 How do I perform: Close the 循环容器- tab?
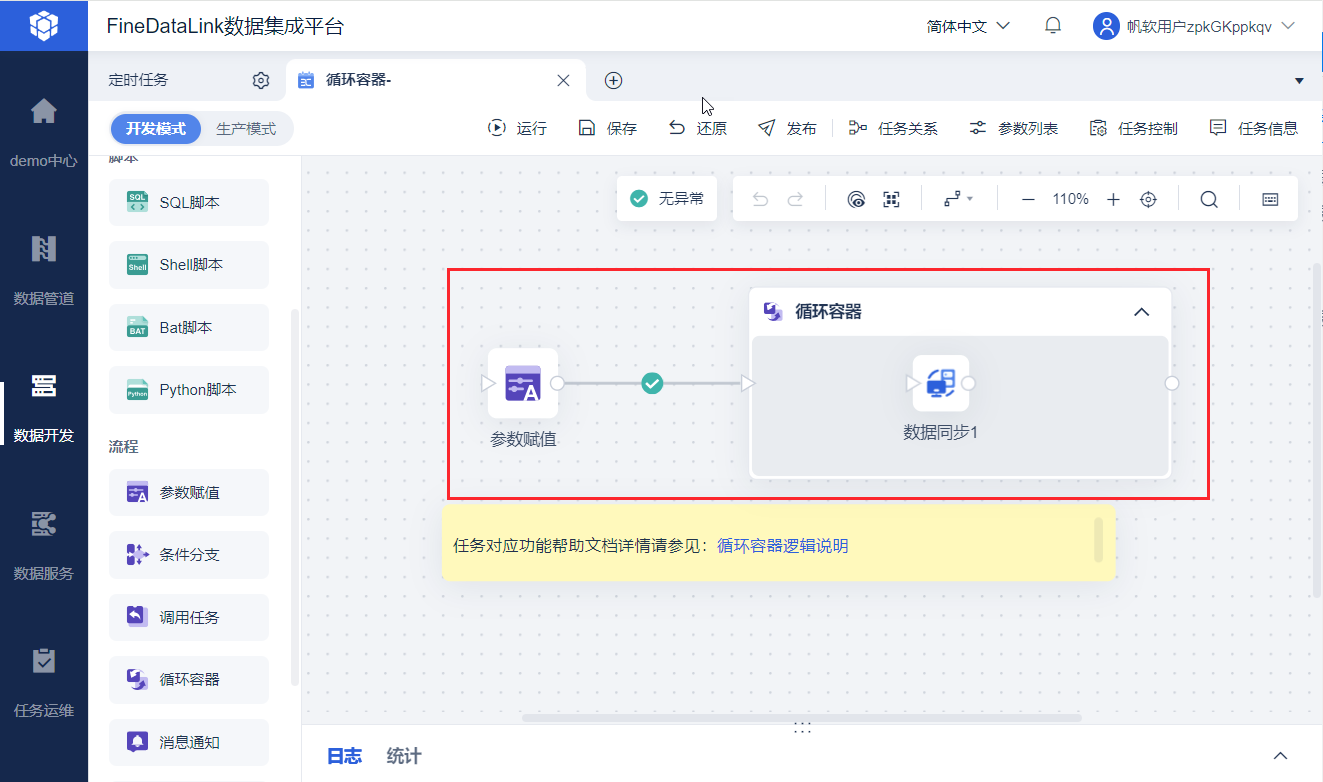563,80
